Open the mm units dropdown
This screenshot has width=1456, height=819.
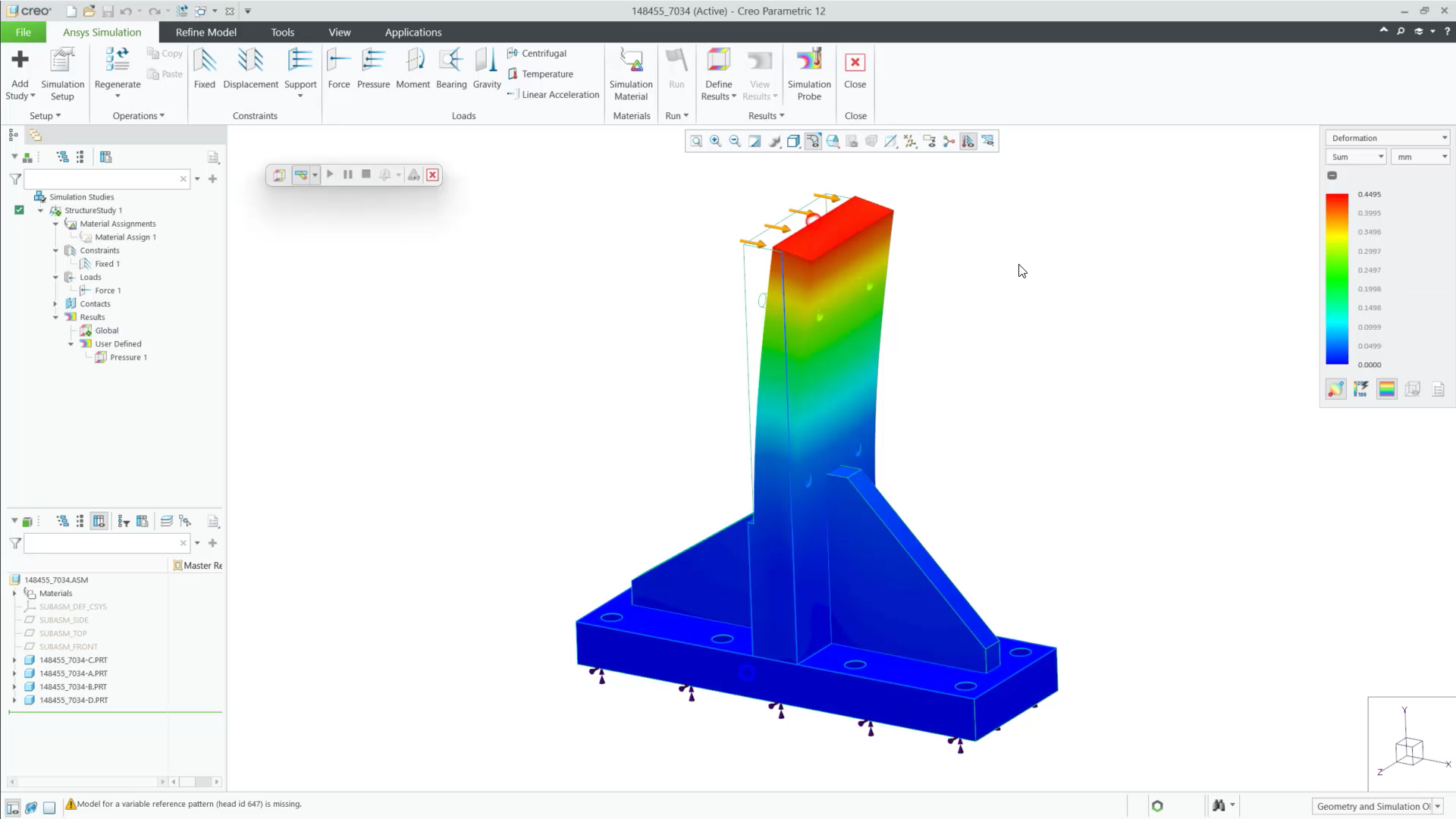tap(1442, 156)
